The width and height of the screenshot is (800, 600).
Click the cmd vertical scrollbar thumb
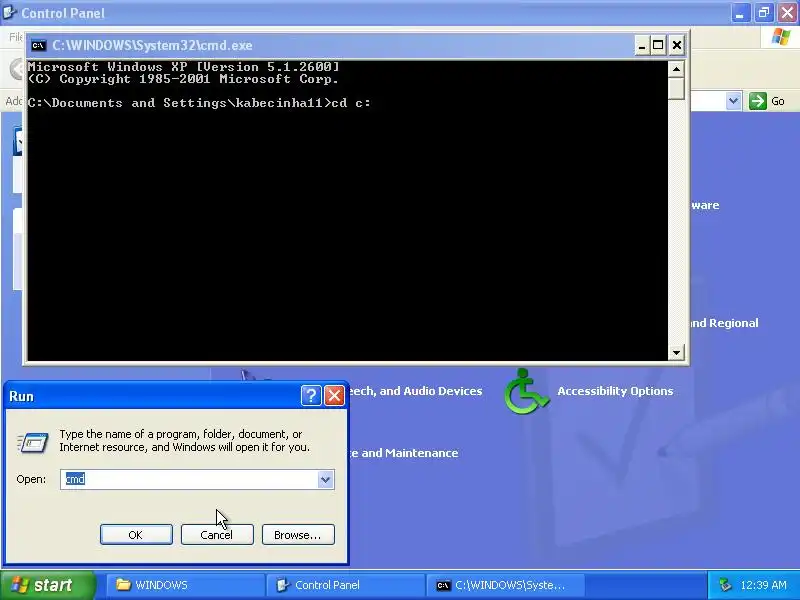[677, 88]
